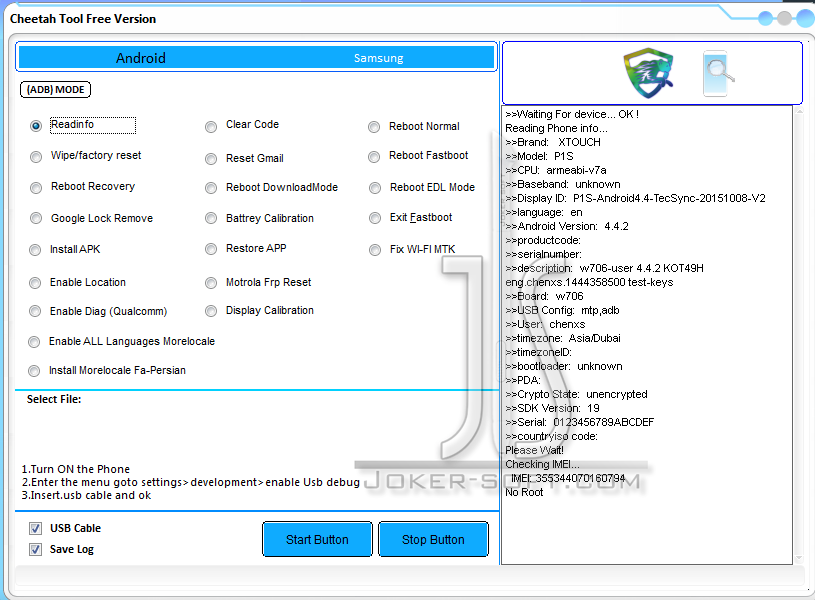Choose the Reboot Recovery radio button
This screenshot has height=600, width=815.
point(36,188)
